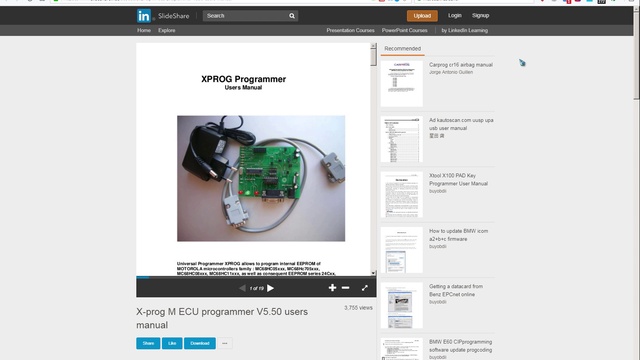The image size is (640, 360).
Task: Open Xtool X100 PAD Key Programmer title
Action: [458, 180]
